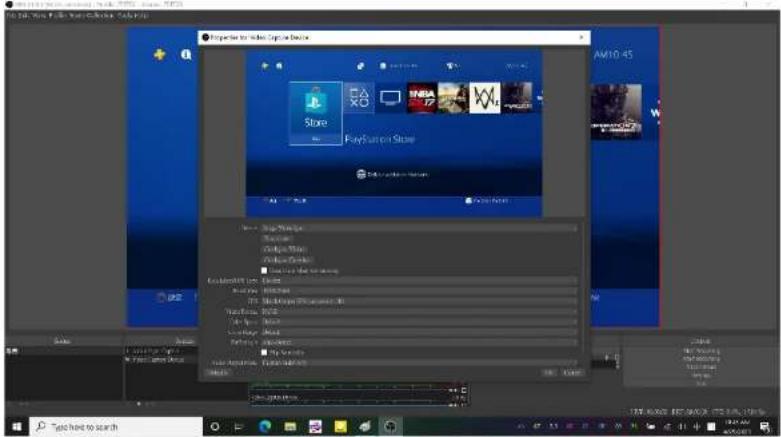
Task: Close the Properties for Video Capture Device dialog
Action: point(581,37)
